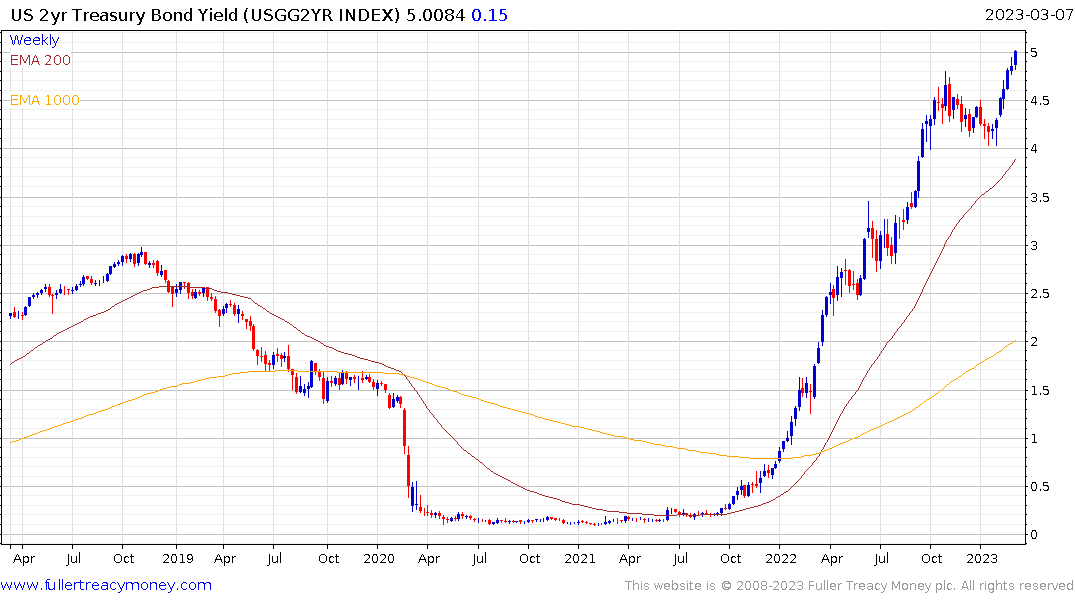Click the 0.15 change value in blue
The height and width of the screenshot is (600, 1075).
coord(490,15)
